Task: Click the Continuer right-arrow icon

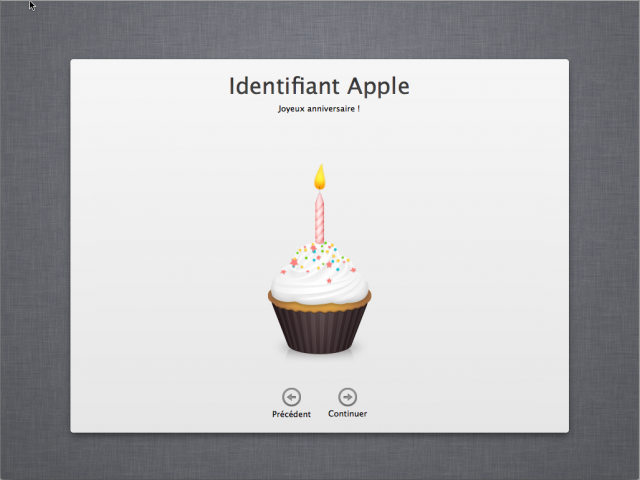Action: point(347,397)
